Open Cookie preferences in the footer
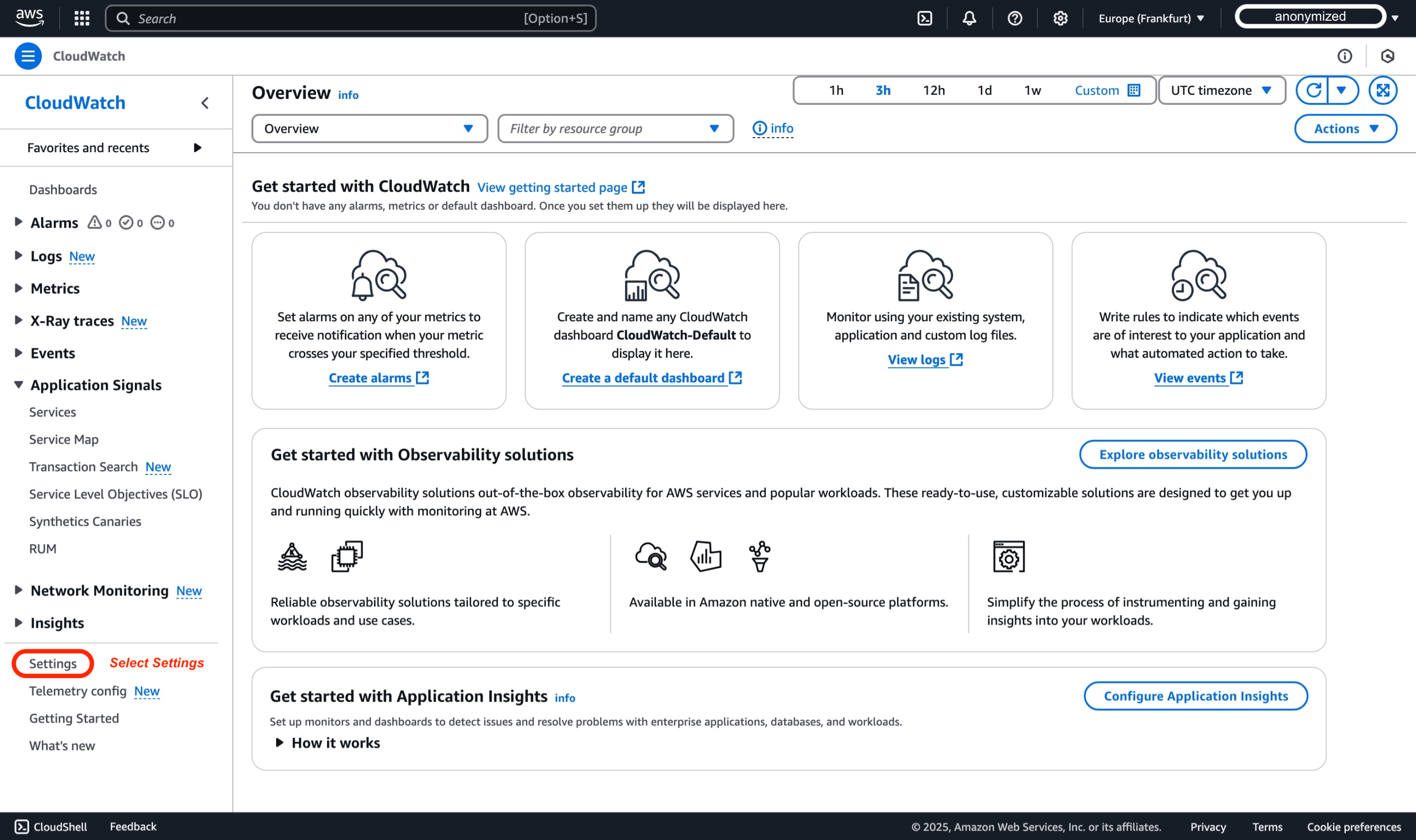The height and width of the screenshot is (840, 1416). click(1354, 827)
